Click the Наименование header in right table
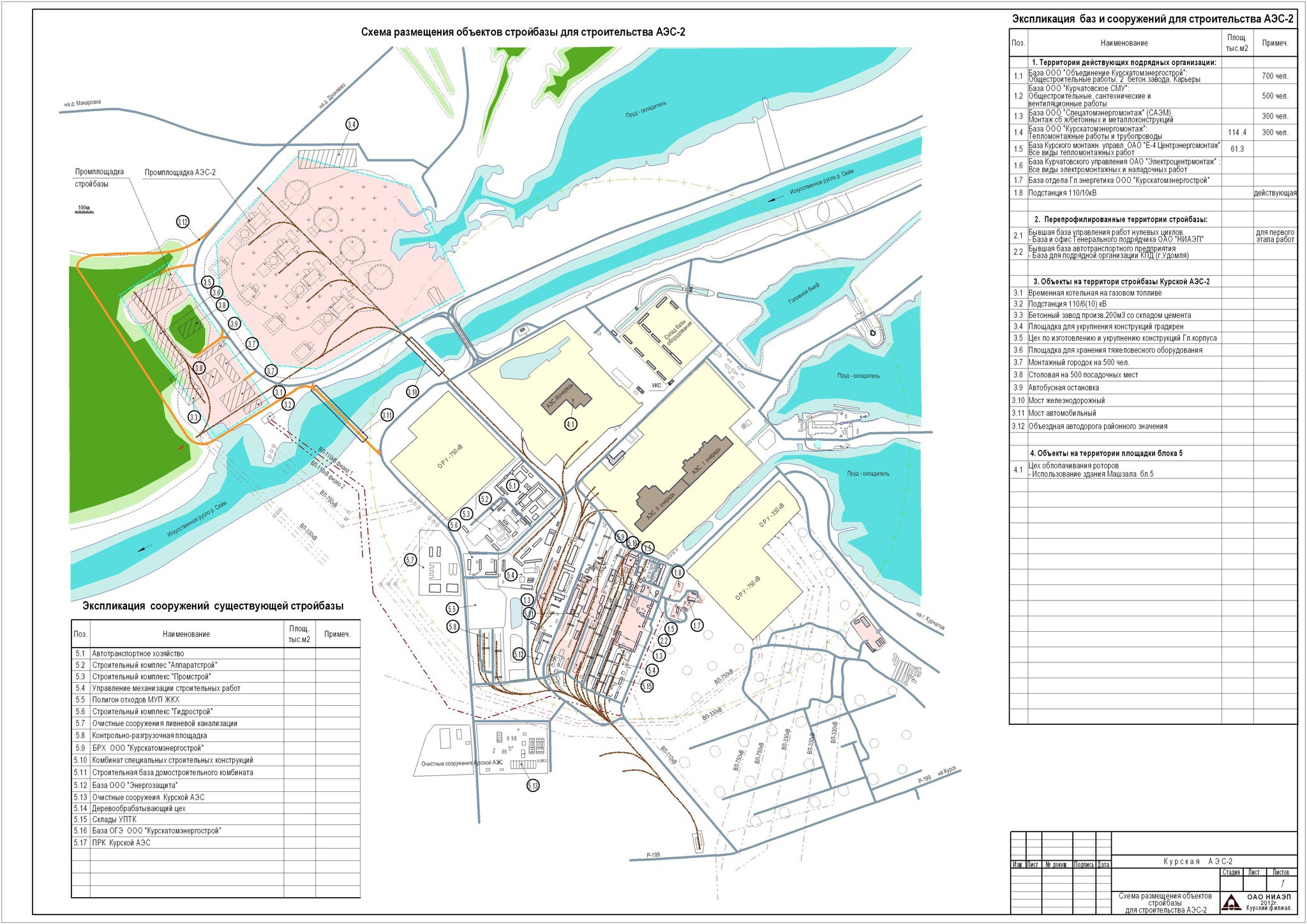Screen dimensions: 1307x924 point(1124,43)
